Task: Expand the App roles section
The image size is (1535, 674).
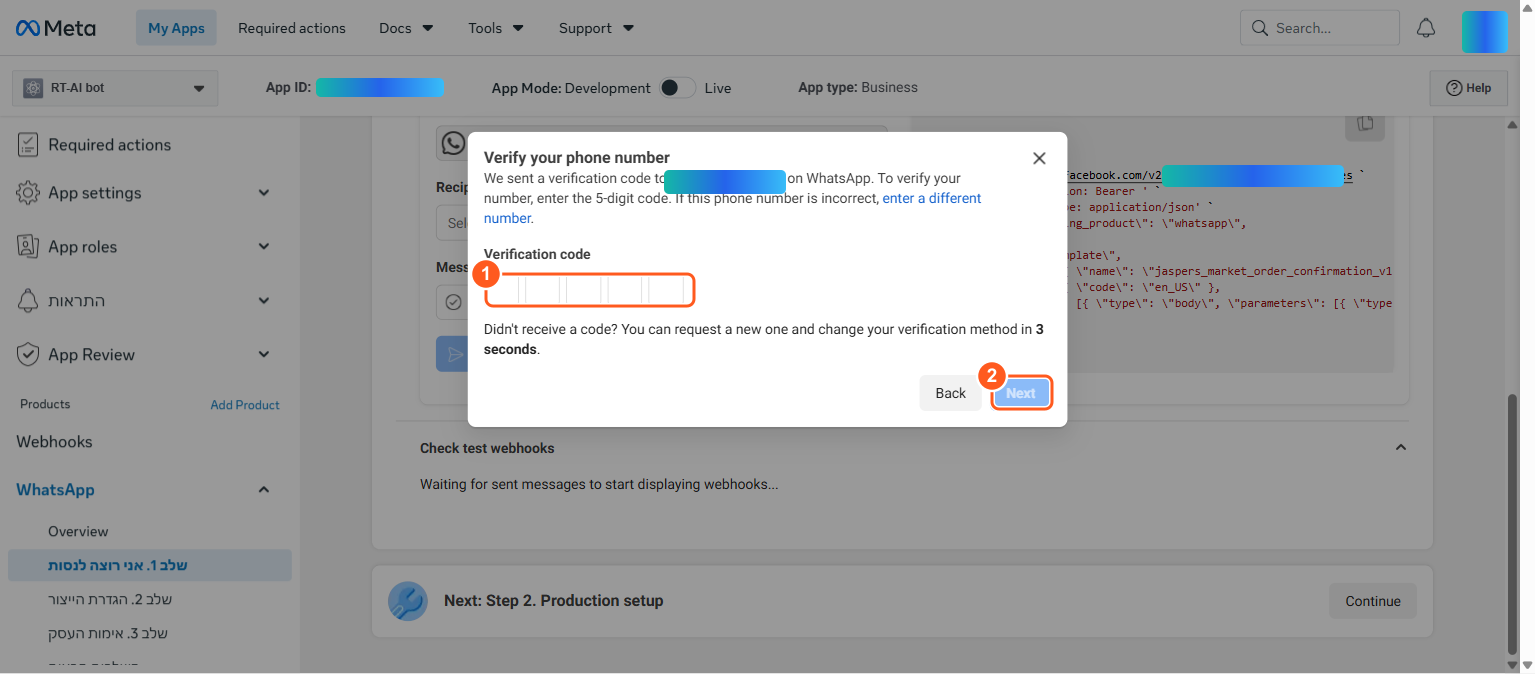Action: 264,246
